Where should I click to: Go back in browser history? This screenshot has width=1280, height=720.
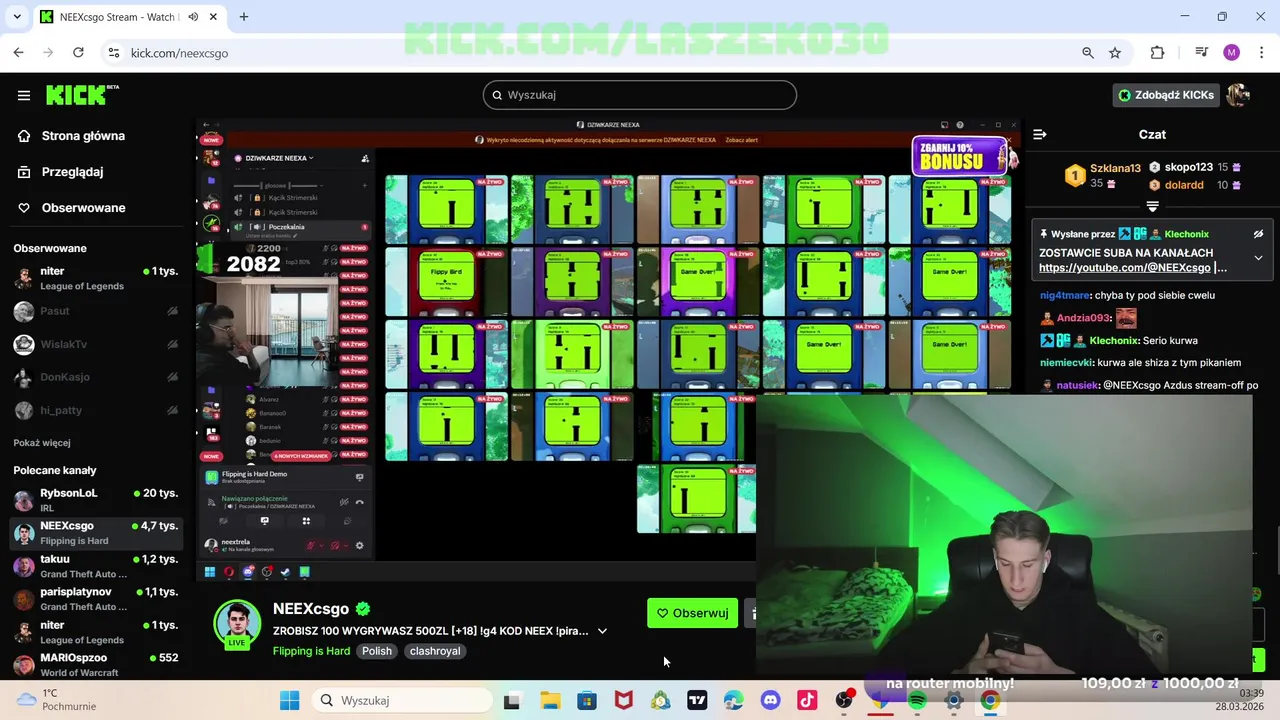(18, 53)
